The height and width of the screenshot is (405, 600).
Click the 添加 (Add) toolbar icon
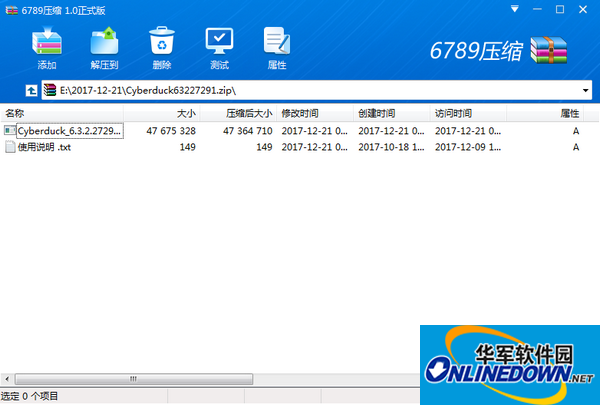pos(47,46)
